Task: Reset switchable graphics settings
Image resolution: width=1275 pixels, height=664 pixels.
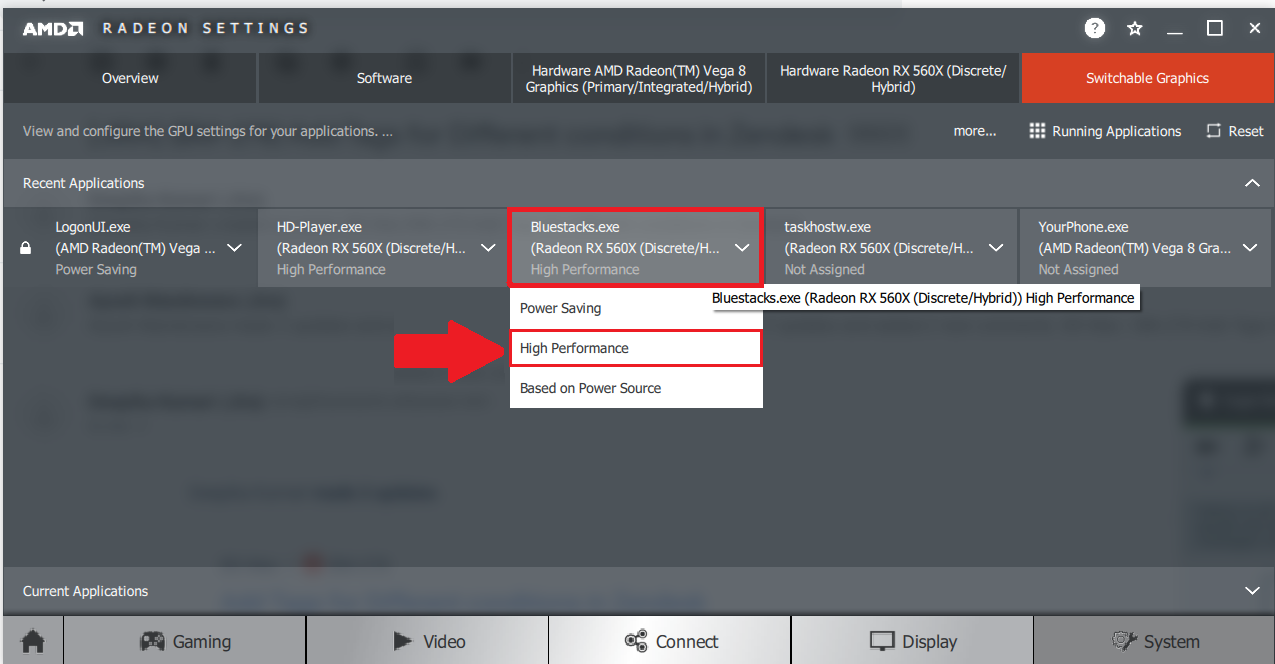Action: click(x=1235, y=131)
